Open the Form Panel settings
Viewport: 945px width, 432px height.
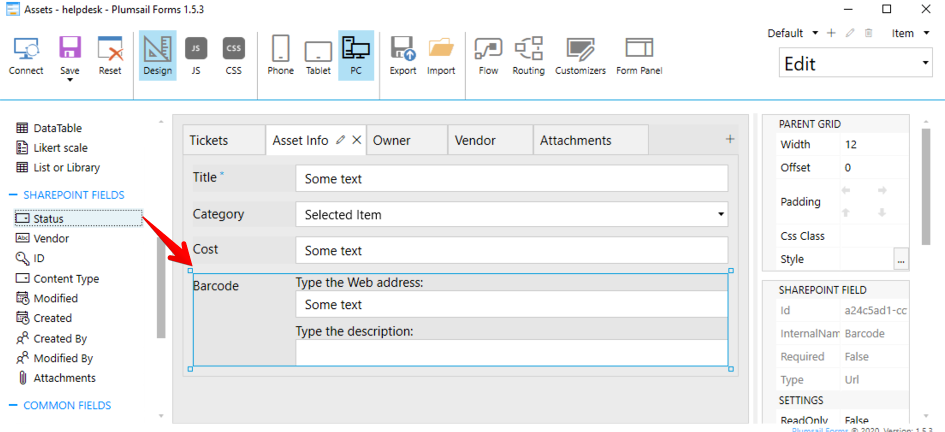click(639, 55)
